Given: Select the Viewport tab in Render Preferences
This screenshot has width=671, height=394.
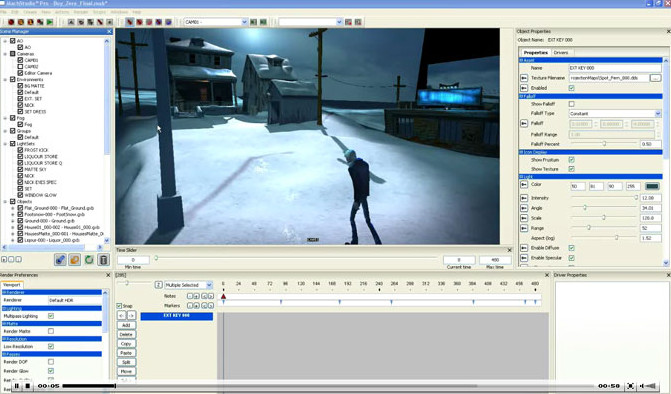Looking at the screenshot, I should click(12, 284).
